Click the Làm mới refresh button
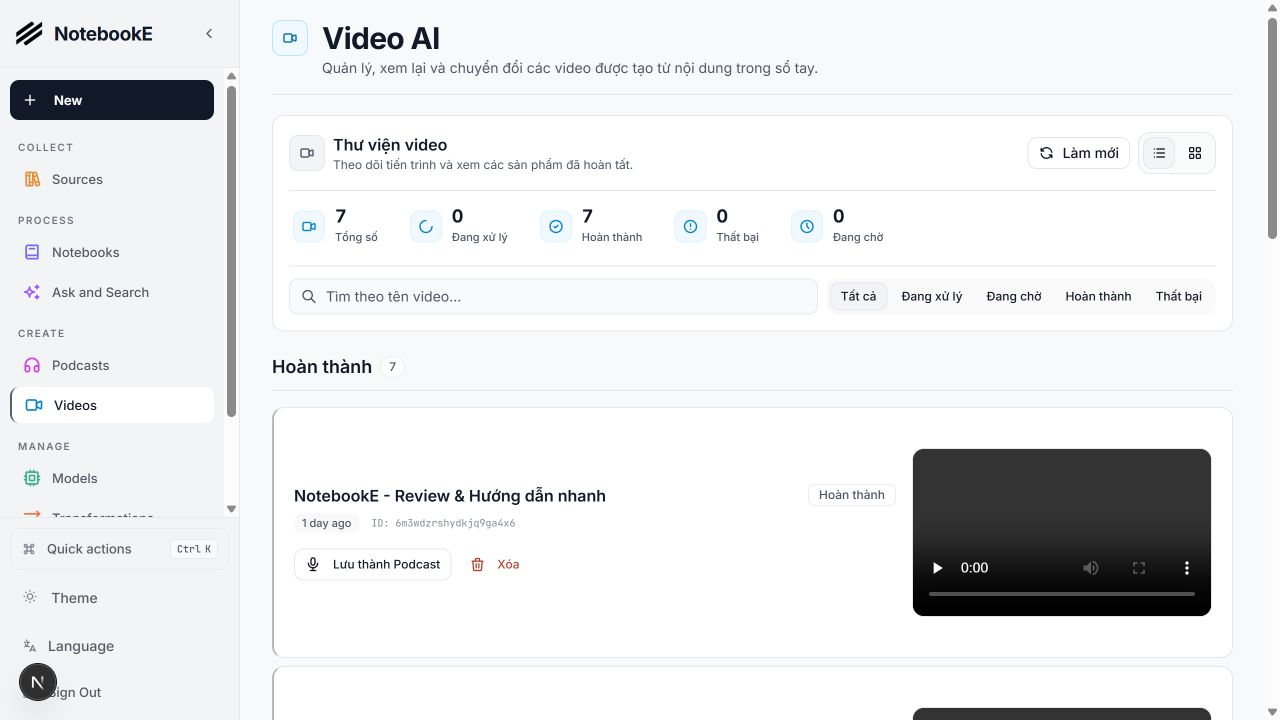The width and height of the screenshot is (1280, 720). (1079, 153)
